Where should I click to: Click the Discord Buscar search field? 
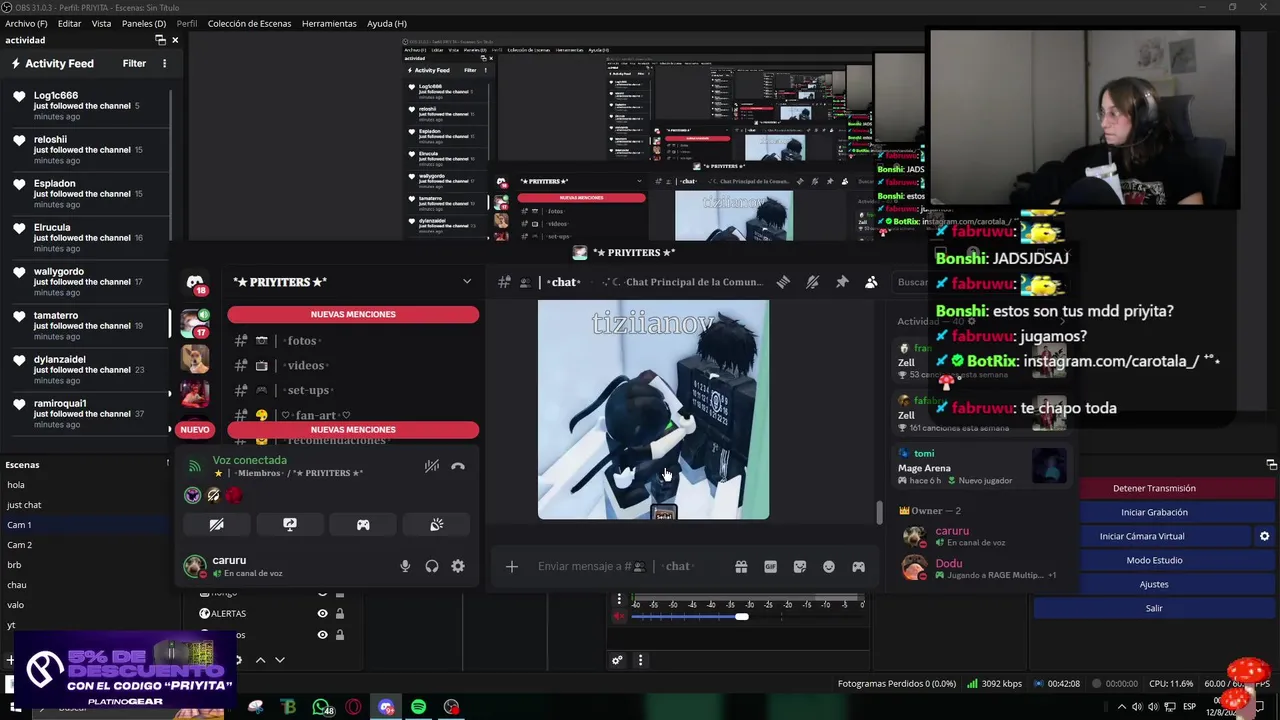pos(911,282)
